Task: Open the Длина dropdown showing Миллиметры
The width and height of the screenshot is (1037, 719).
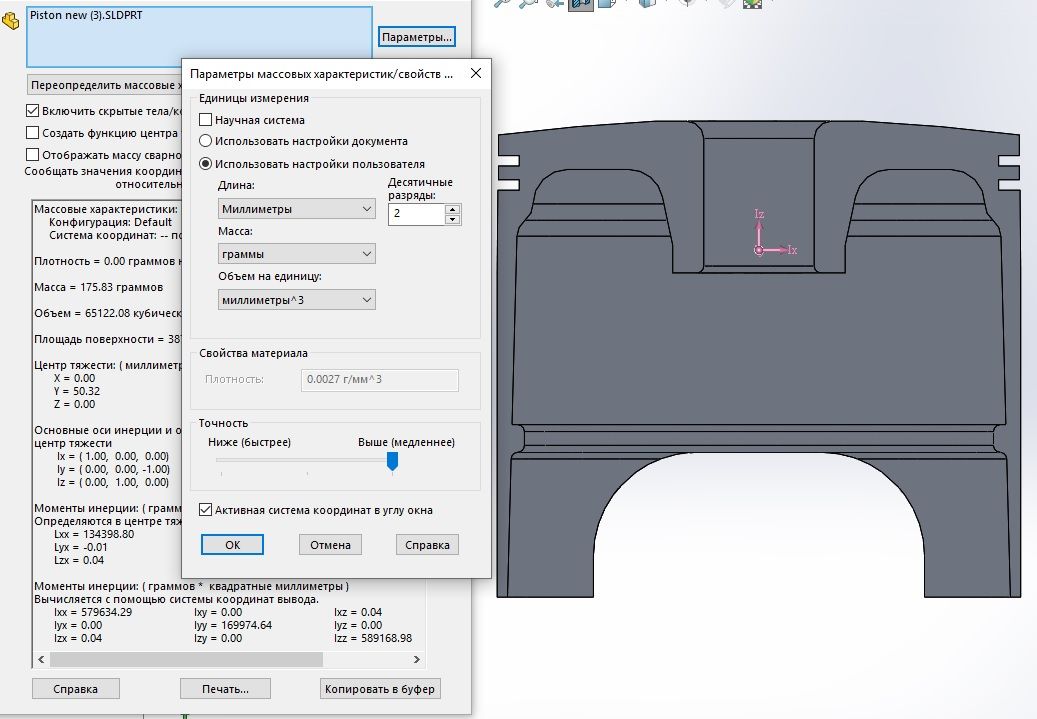Action: (296, 209)
